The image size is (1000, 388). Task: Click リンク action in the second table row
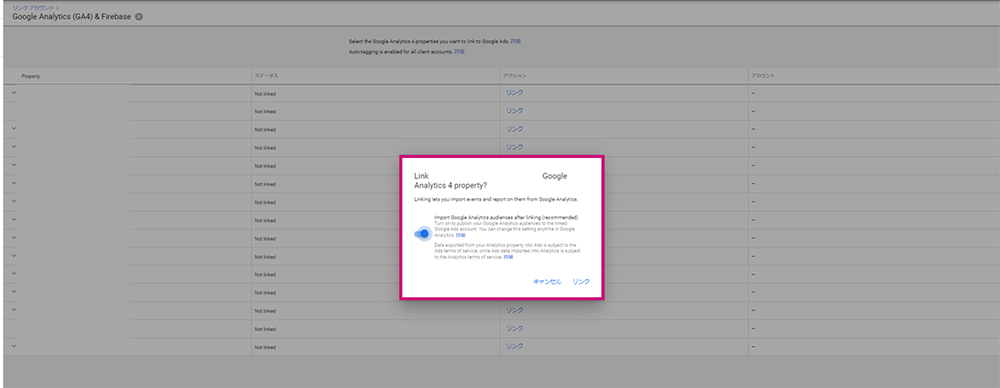pos(515,110)
